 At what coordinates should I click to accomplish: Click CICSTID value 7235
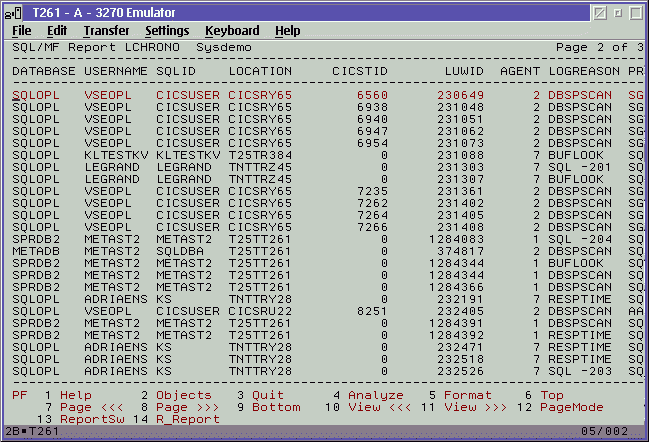tap(372, 191)
